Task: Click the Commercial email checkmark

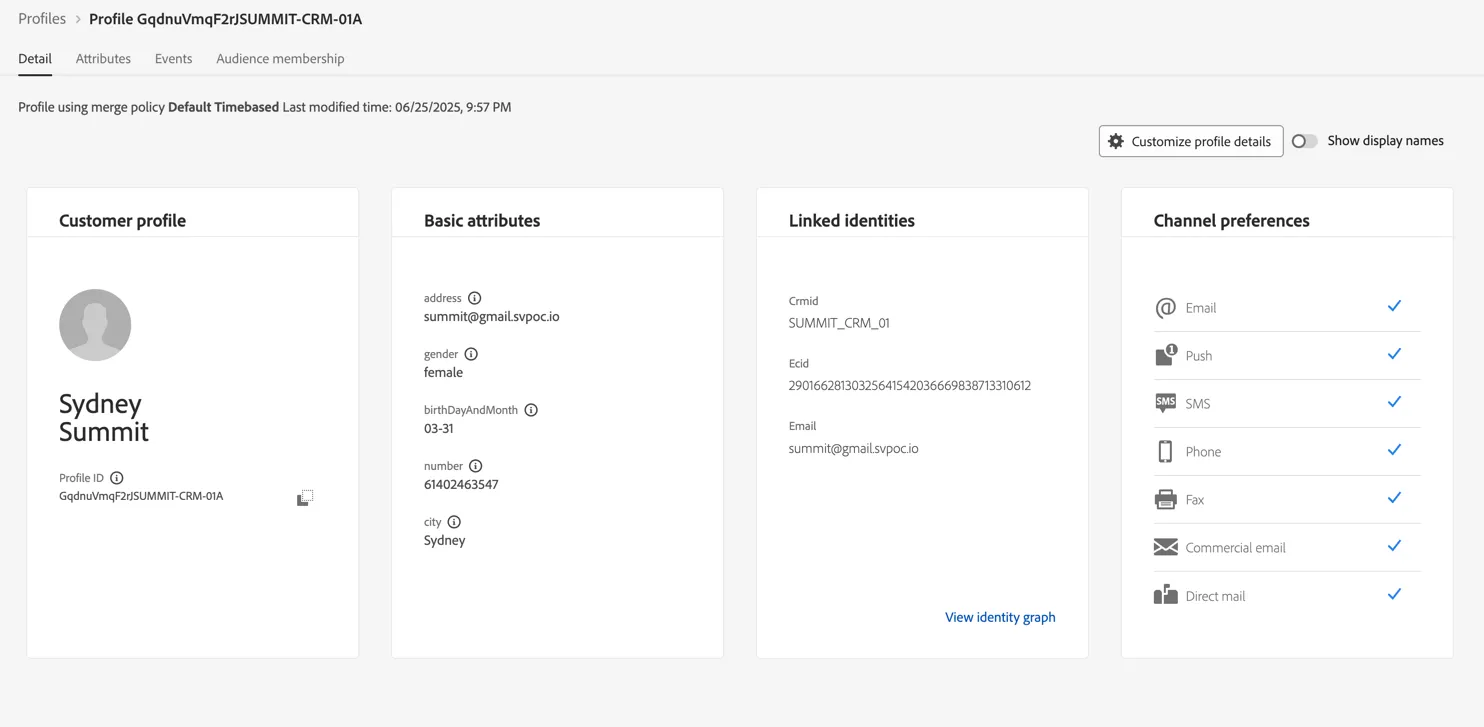Action: [1394, 546]
